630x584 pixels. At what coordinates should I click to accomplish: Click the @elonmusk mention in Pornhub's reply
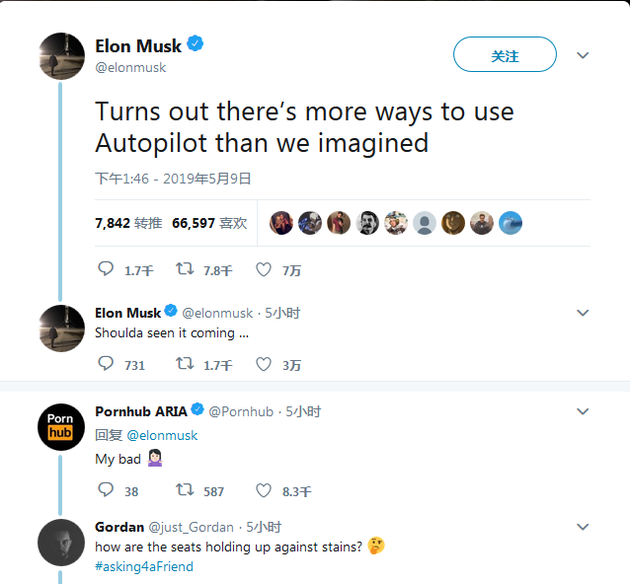pos(162,435)
